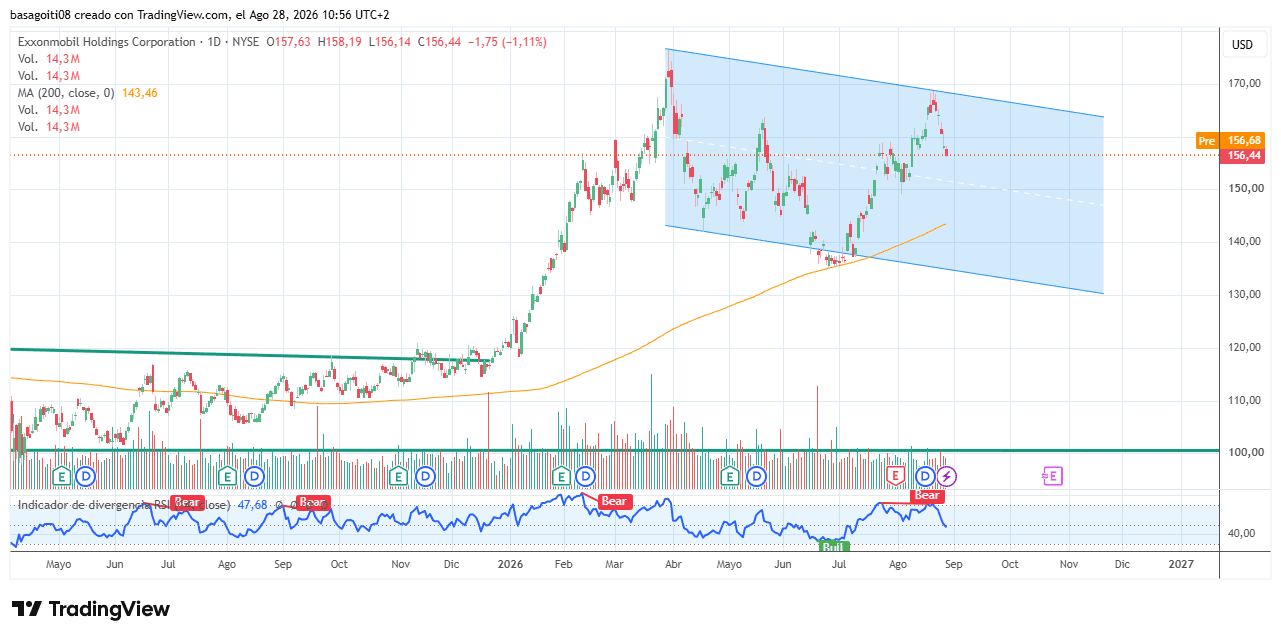This screenshot has height=639, width=1281.
Task: Click the red 156,44 price label
Action: (1243, 155)
